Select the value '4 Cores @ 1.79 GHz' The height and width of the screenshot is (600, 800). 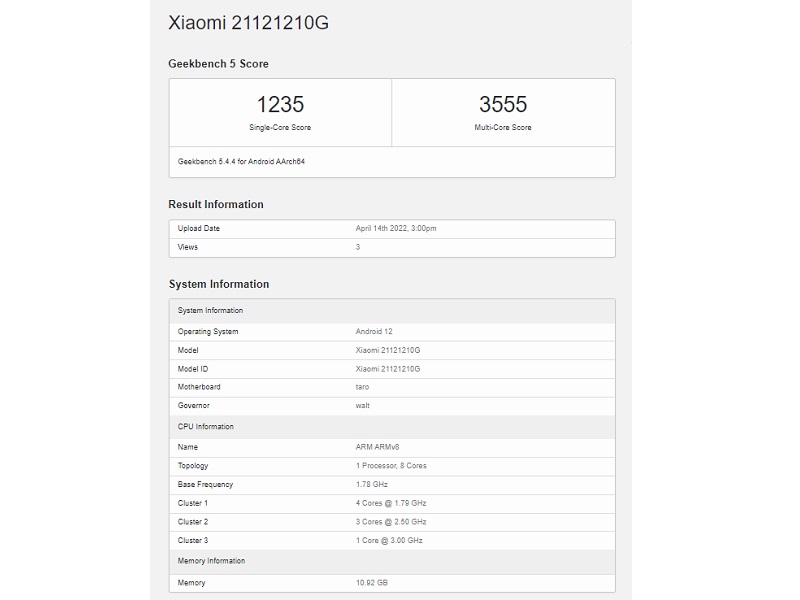tap(391, 504)
